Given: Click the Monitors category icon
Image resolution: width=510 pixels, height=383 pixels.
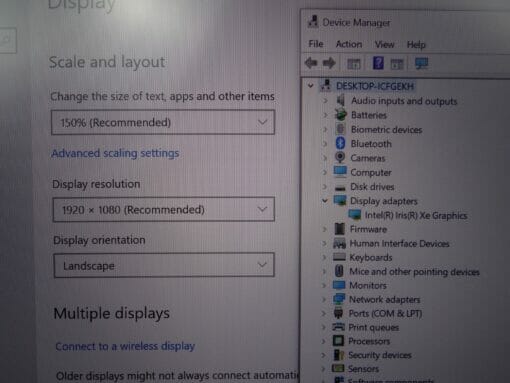Looking at the screenshot, I should pyautogui.click(x=339, y=285).
